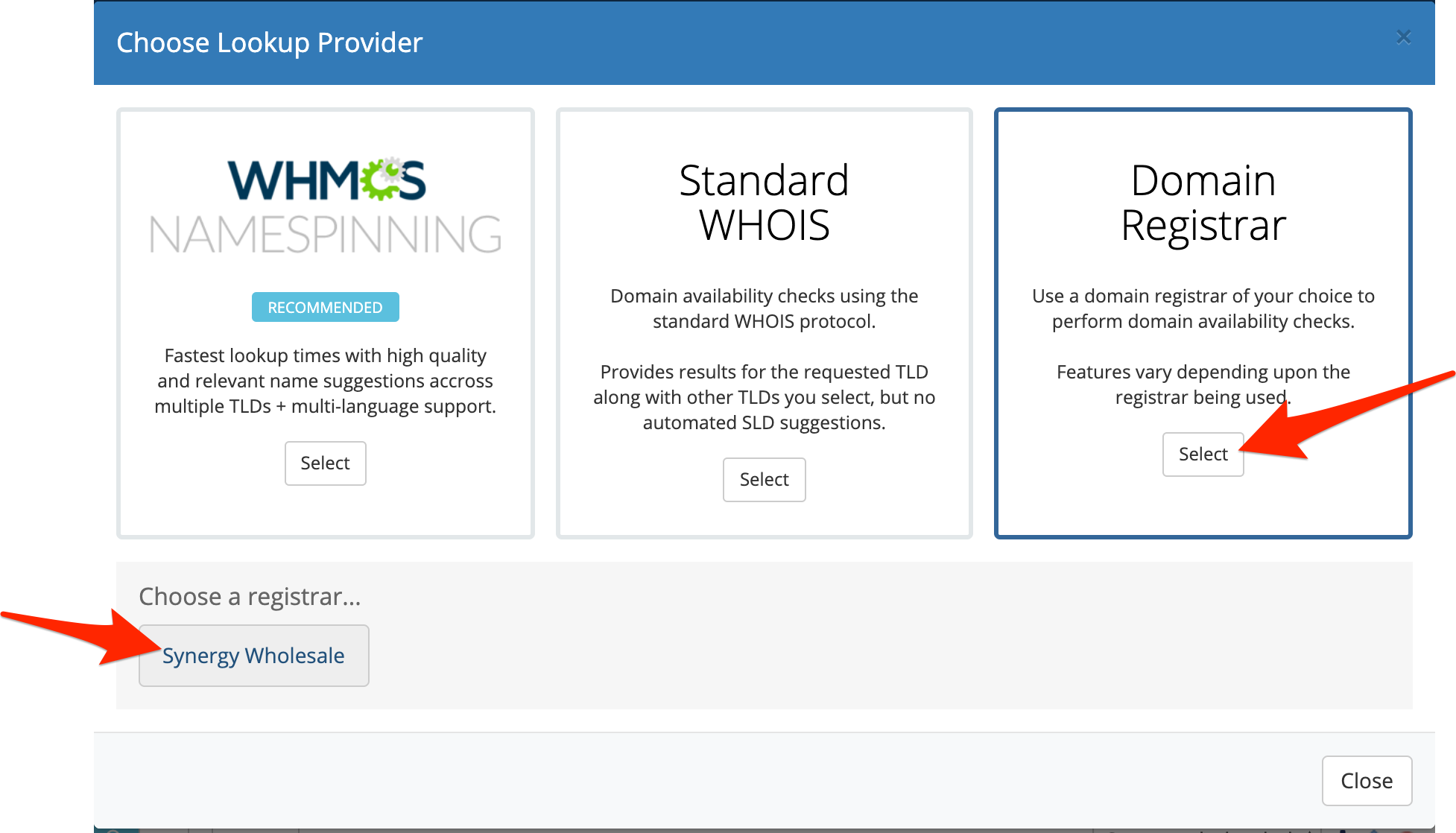Click the Choose Lookup Provider title
This screenshot has width=1456, height=833.
(x=269, y=42)
